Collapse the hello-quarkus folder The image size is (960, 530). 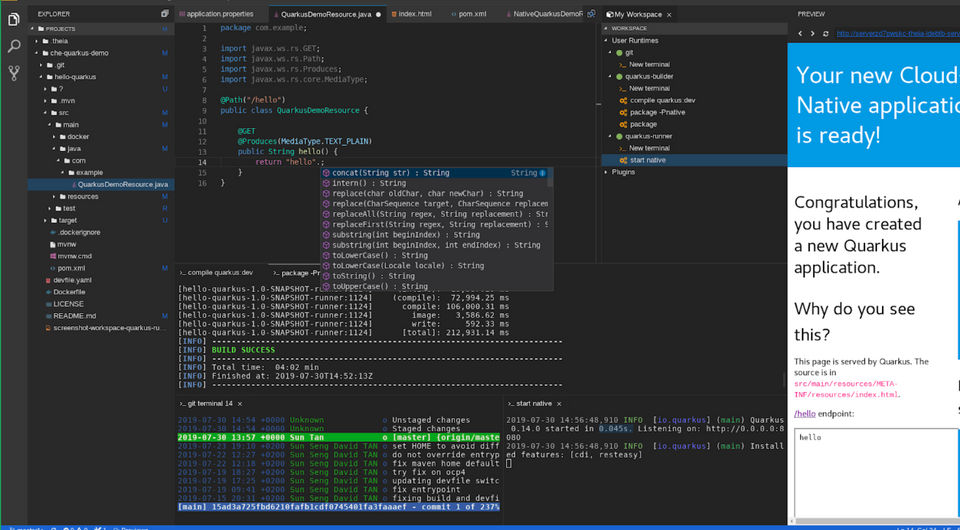(42, 77)
